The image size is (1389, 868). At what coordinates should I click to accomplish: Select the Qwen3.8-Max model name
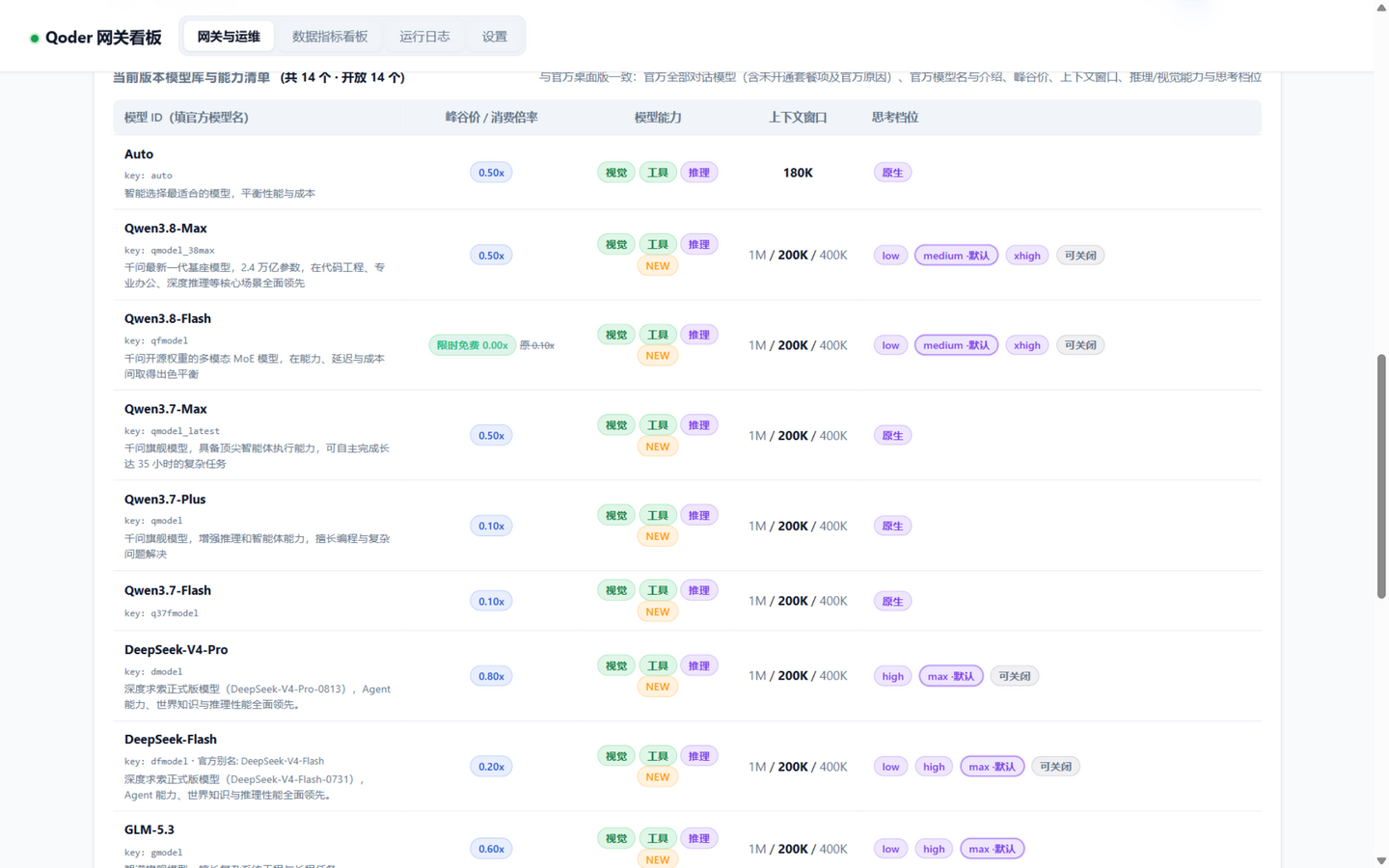coord(166,229)
